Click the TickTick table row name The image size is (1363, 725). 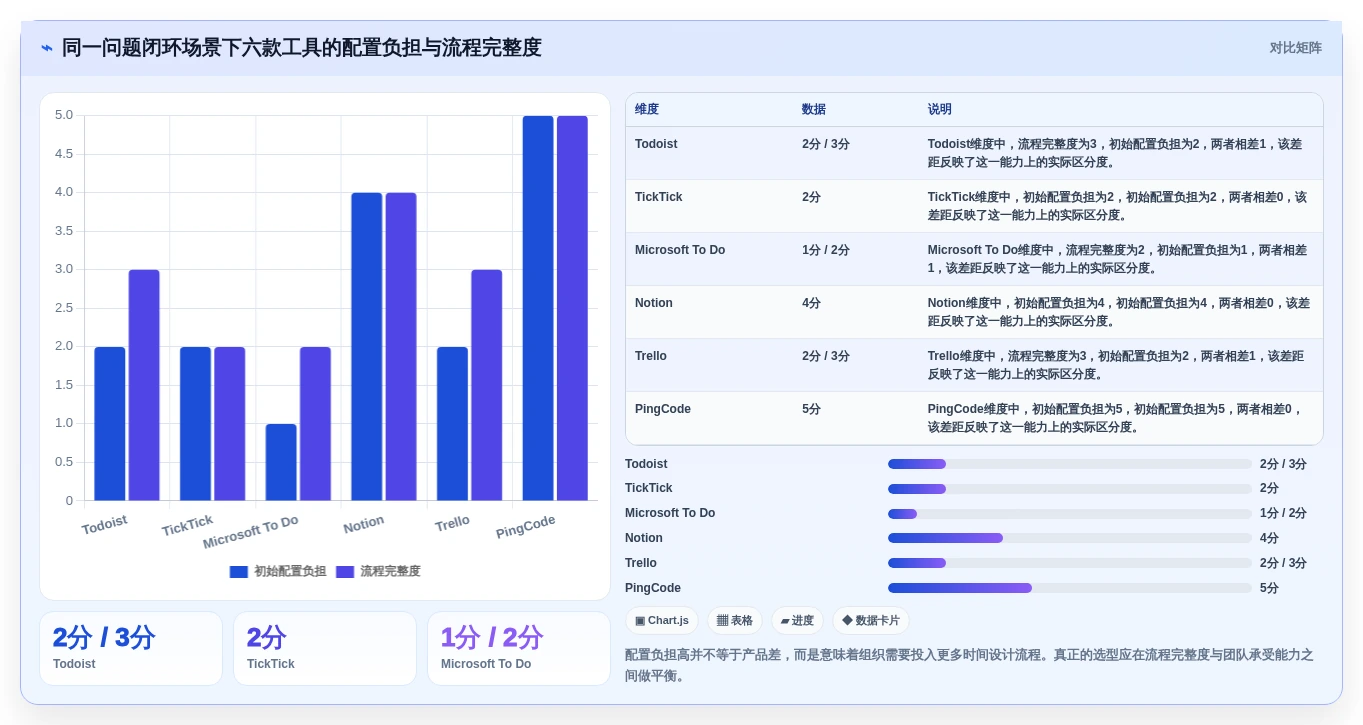click(x=658, y=197)
